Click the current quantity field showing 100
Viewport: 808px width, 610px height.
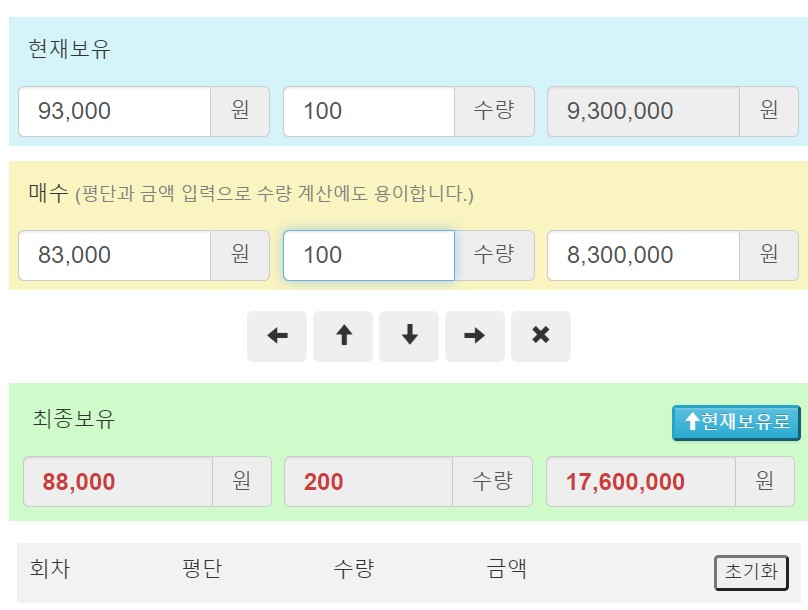point(370,111)
